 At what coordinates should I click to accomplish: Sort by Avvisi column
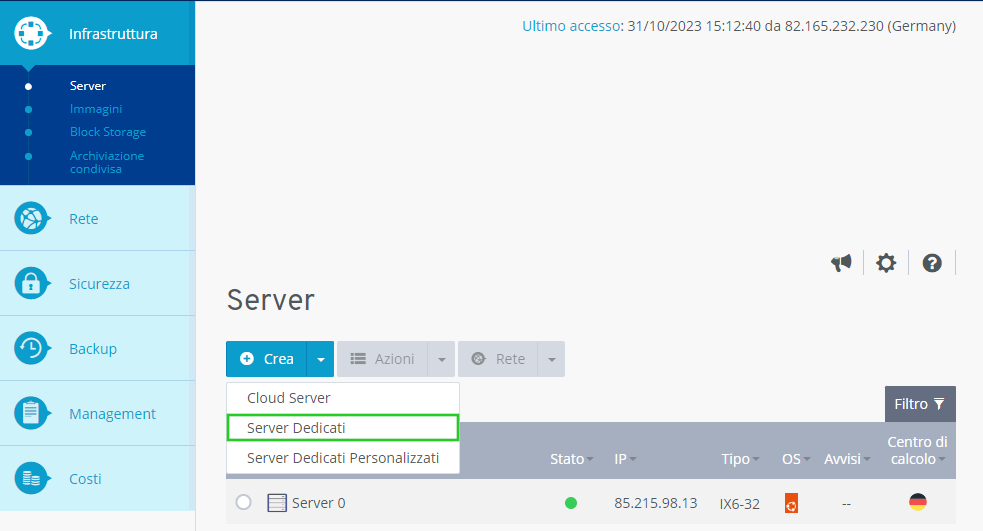coord(847,459)
